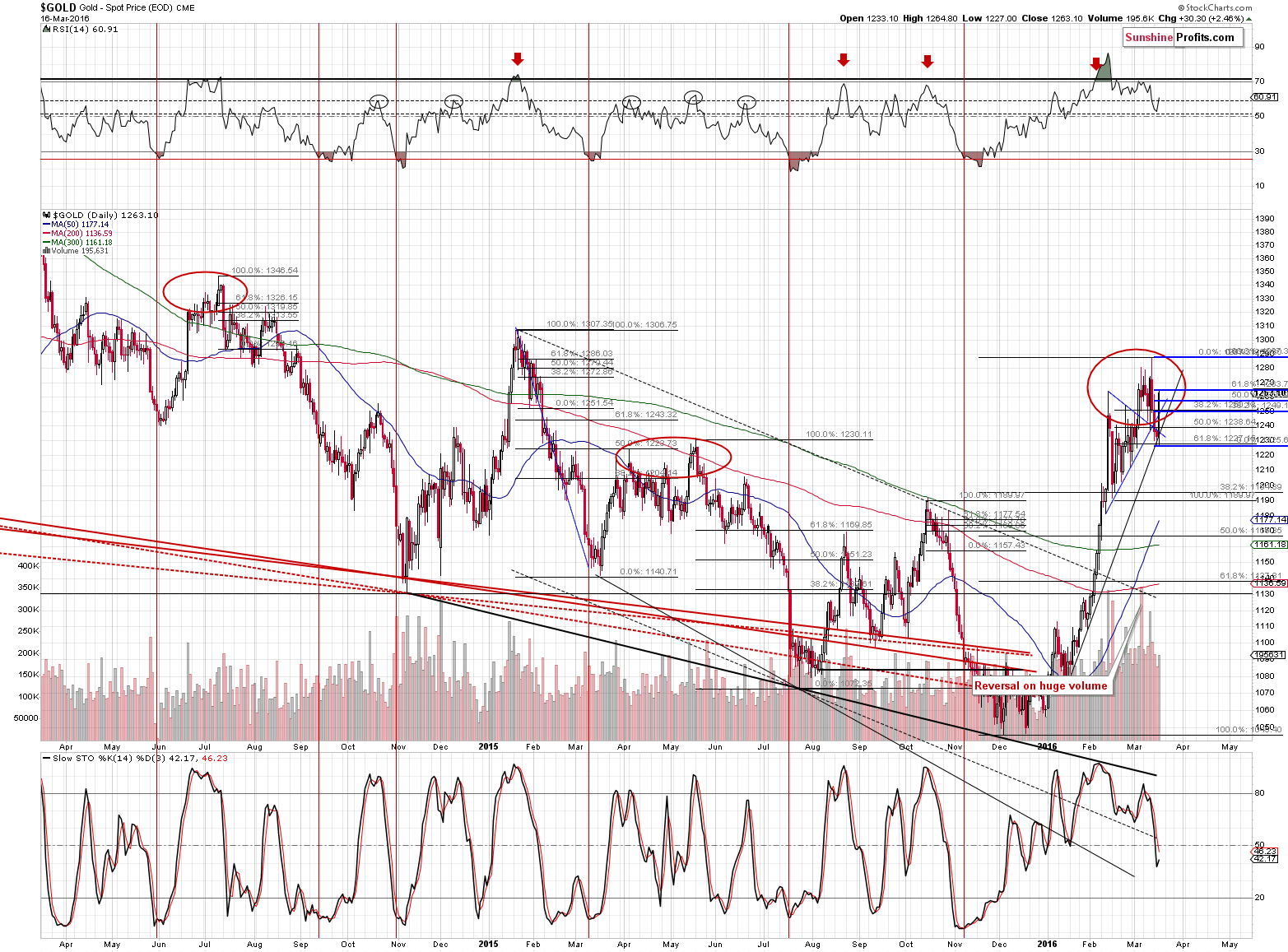Click the '100.0%: 1306.75' Fibonacci label

coord(645,324)
